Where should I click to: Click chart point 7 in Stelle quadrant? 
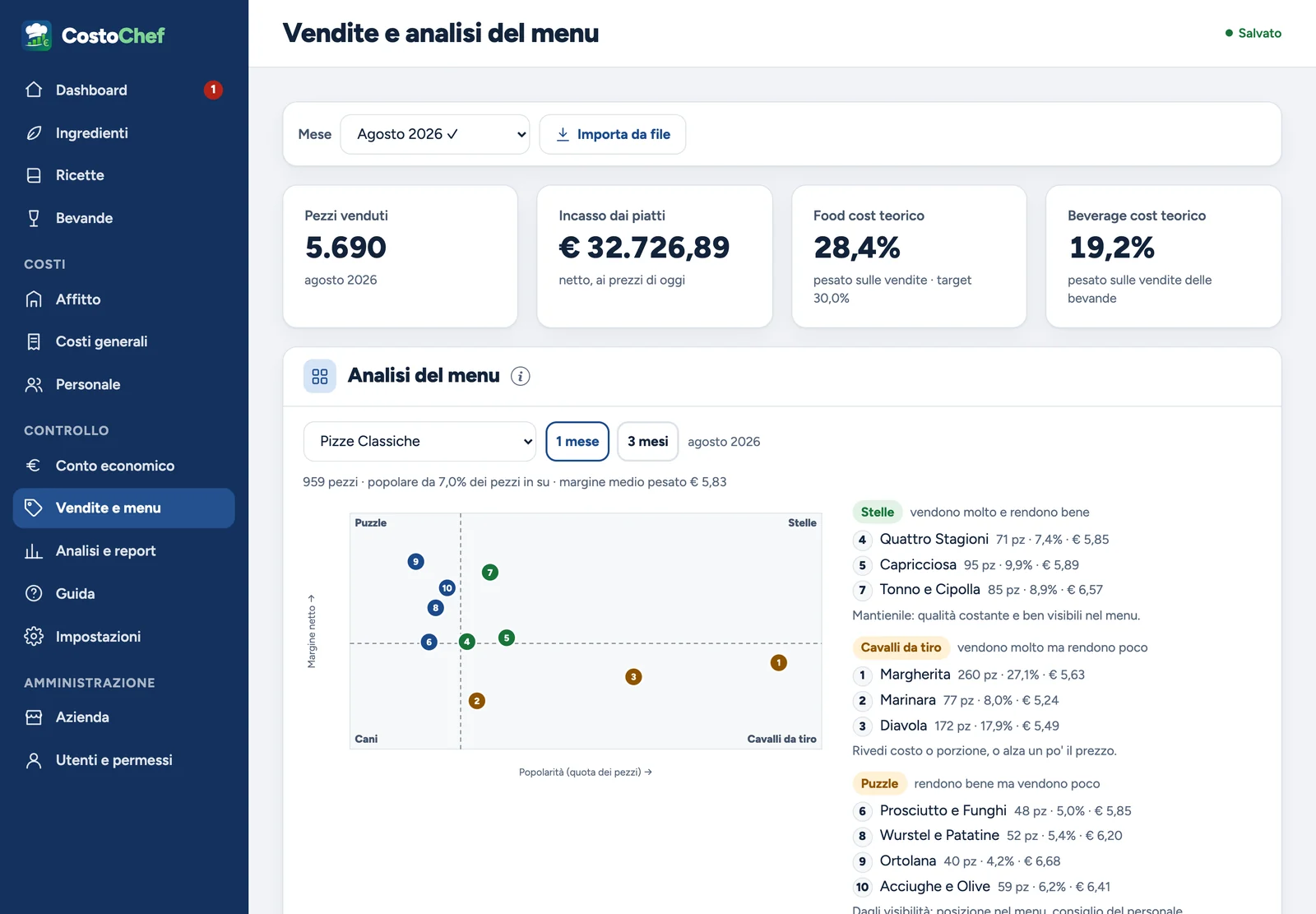(489, 572)
